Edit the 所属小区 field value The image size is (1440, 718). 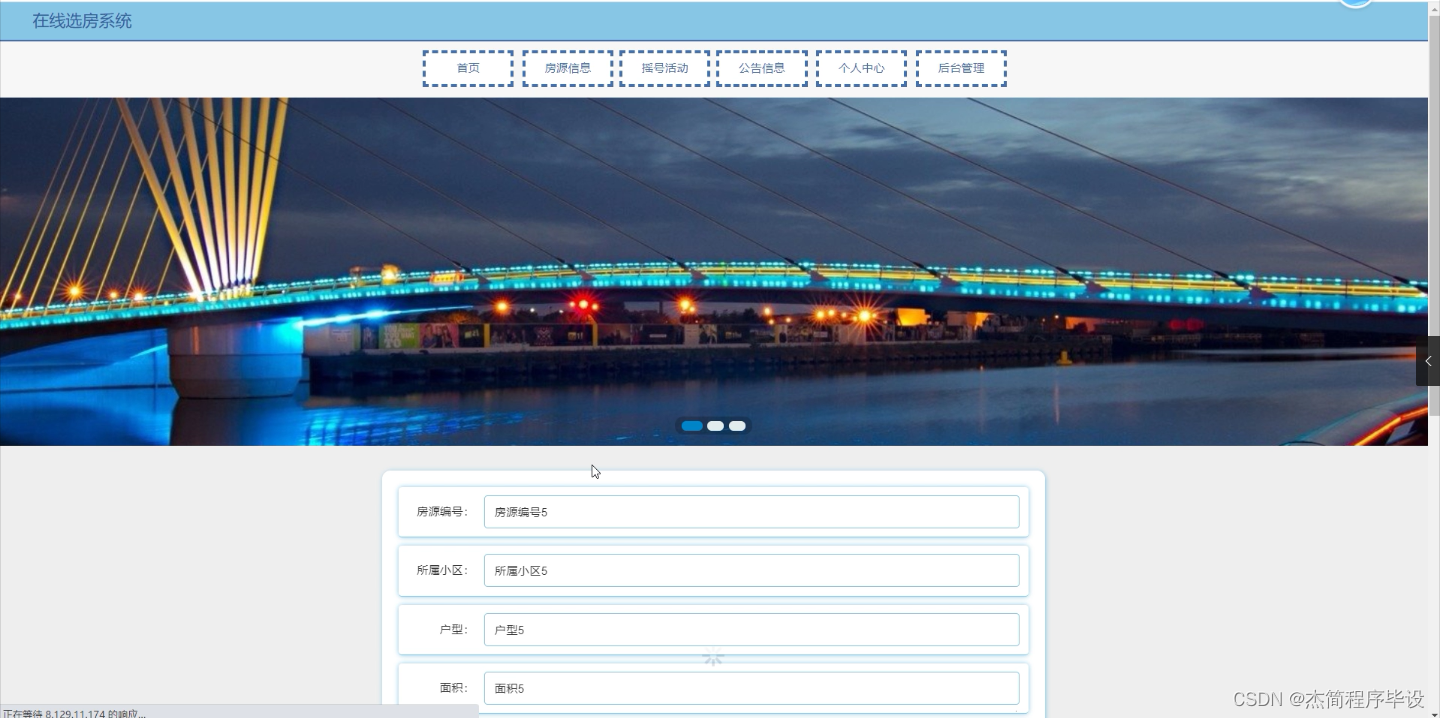pyautogui.click(x=750, y=570)
